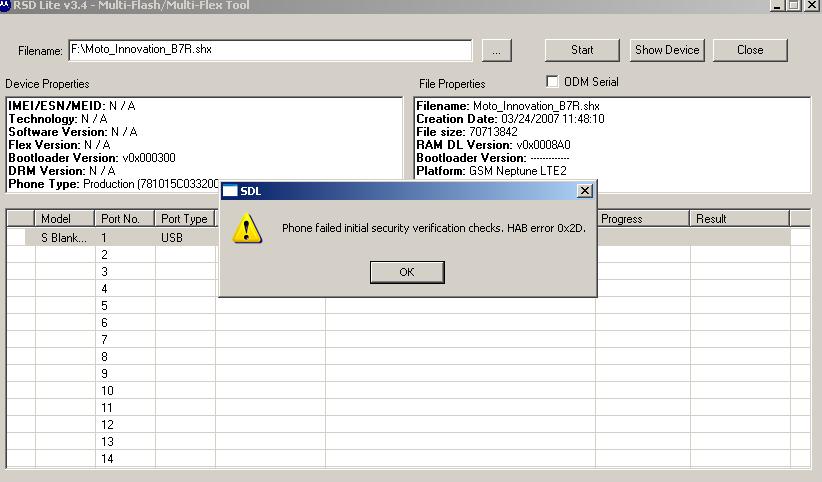Viewport: 822px width, 482px height.
Task: Click the yellow warning icon in SDL dialog
Action: (x=247, y=228)
